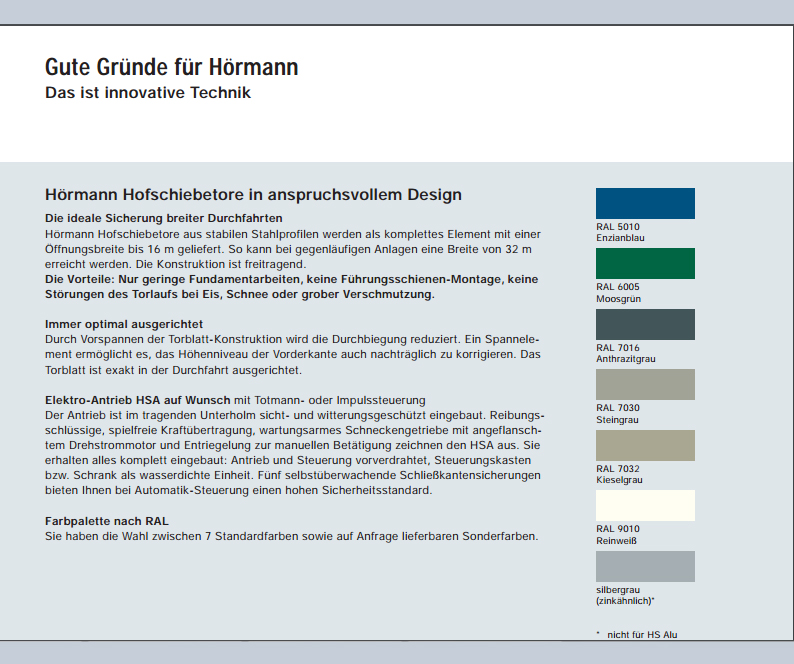Click the label 'RAL 7016'
The height and width of the screenshot is (664, 794).
[x=618, y=348]
